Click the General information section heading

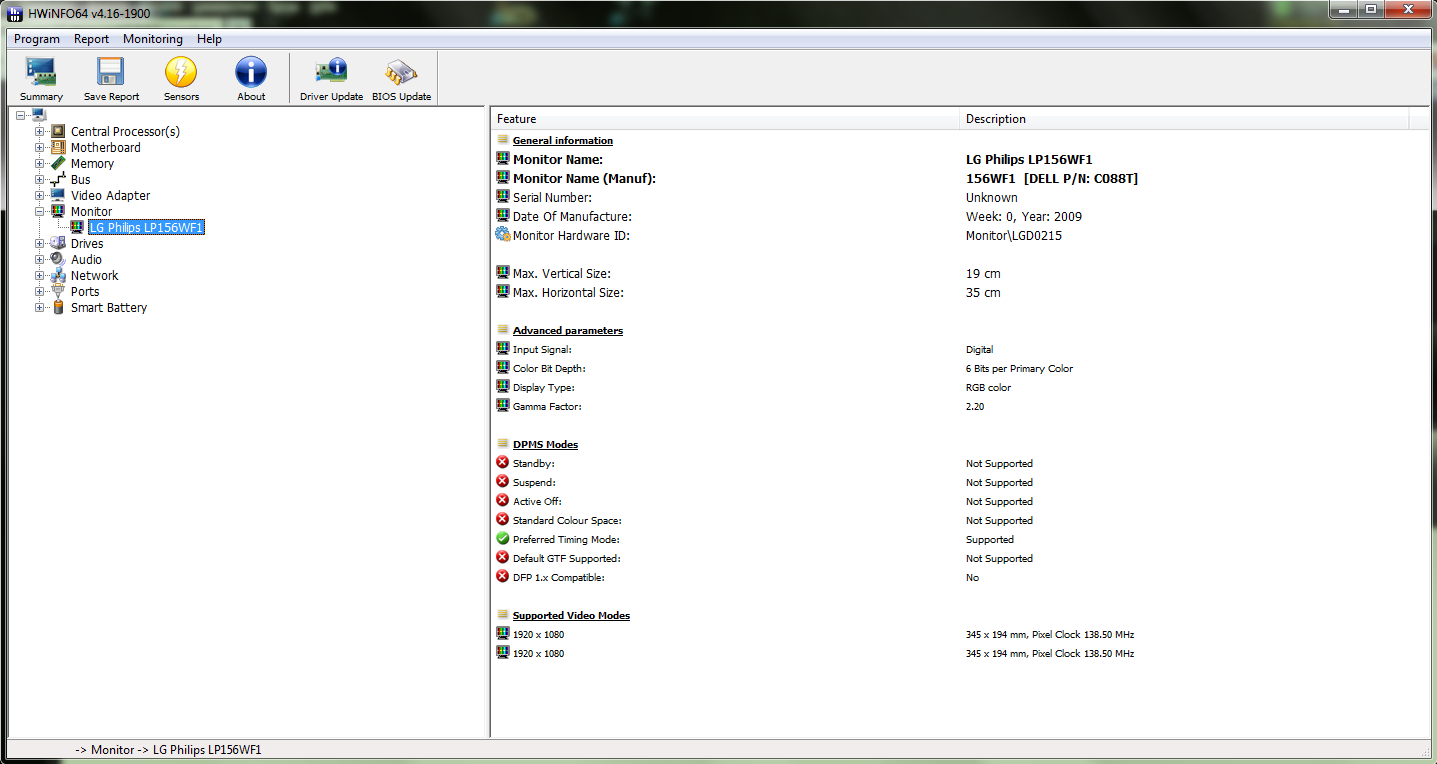point(562,140)
